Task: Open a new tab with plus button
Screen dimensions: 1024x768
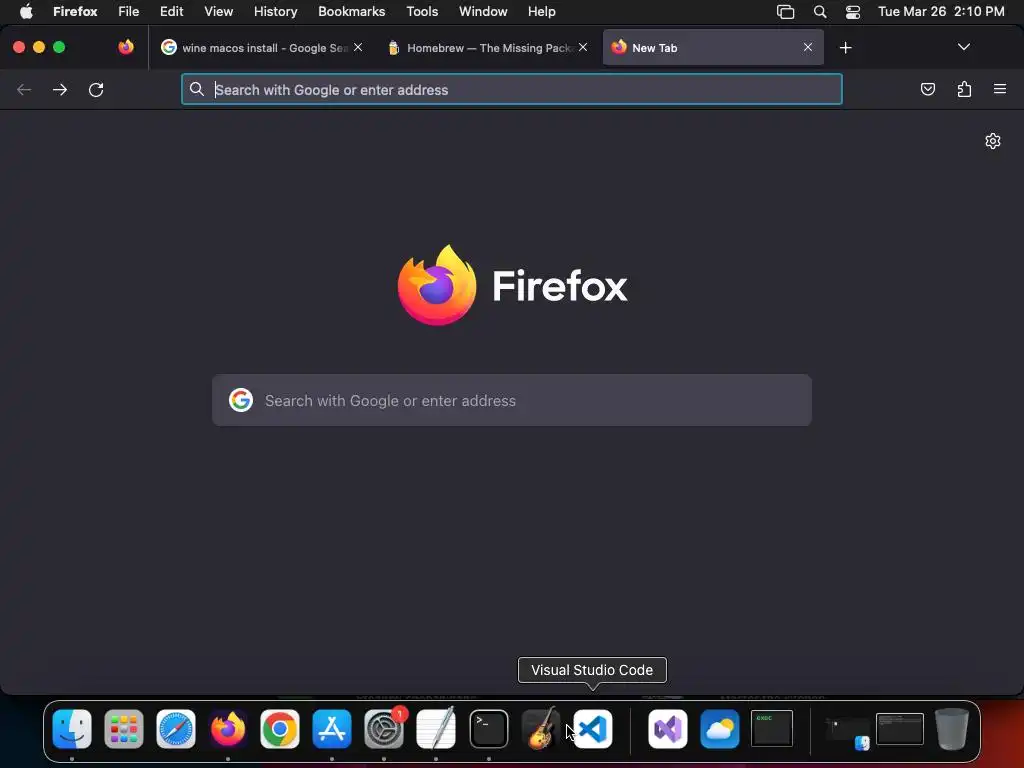Action: click(846, 48)
